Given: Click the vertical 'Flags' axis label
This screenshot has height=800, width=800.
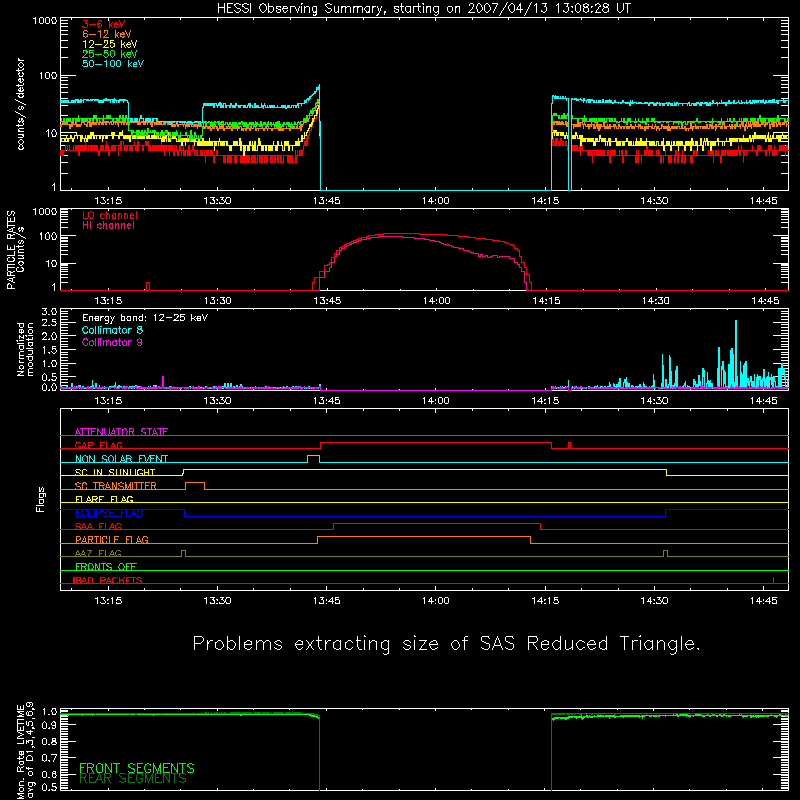Looking at the screenshot, I should (x=41, y=499).
